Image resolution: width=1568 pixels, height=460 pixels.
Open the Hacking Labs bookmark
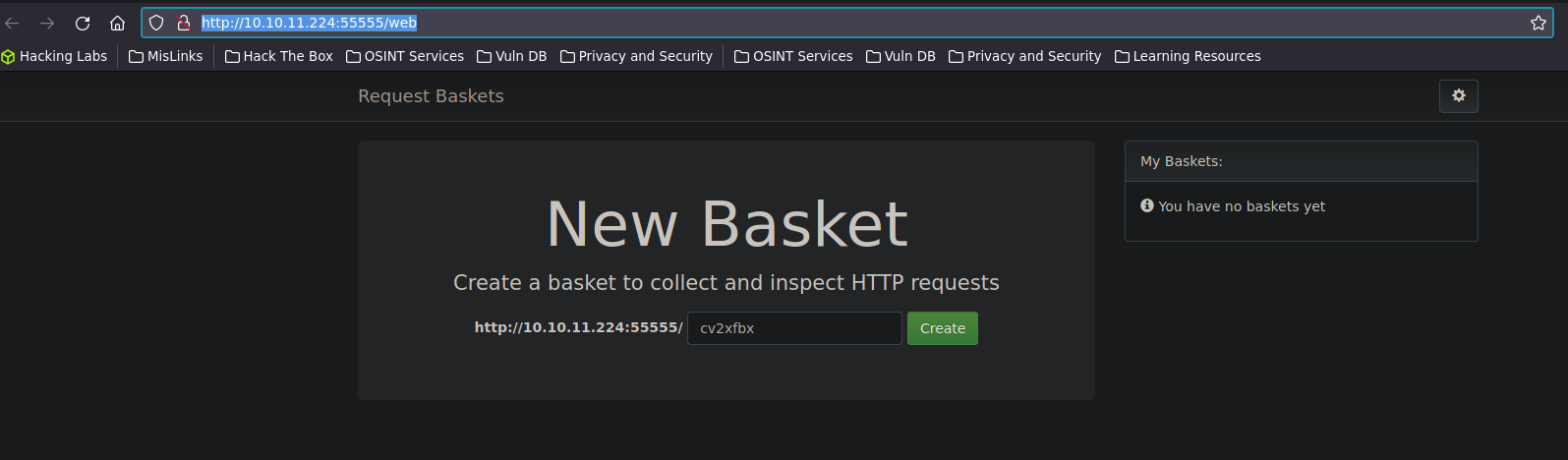click(x=54, y=56)
